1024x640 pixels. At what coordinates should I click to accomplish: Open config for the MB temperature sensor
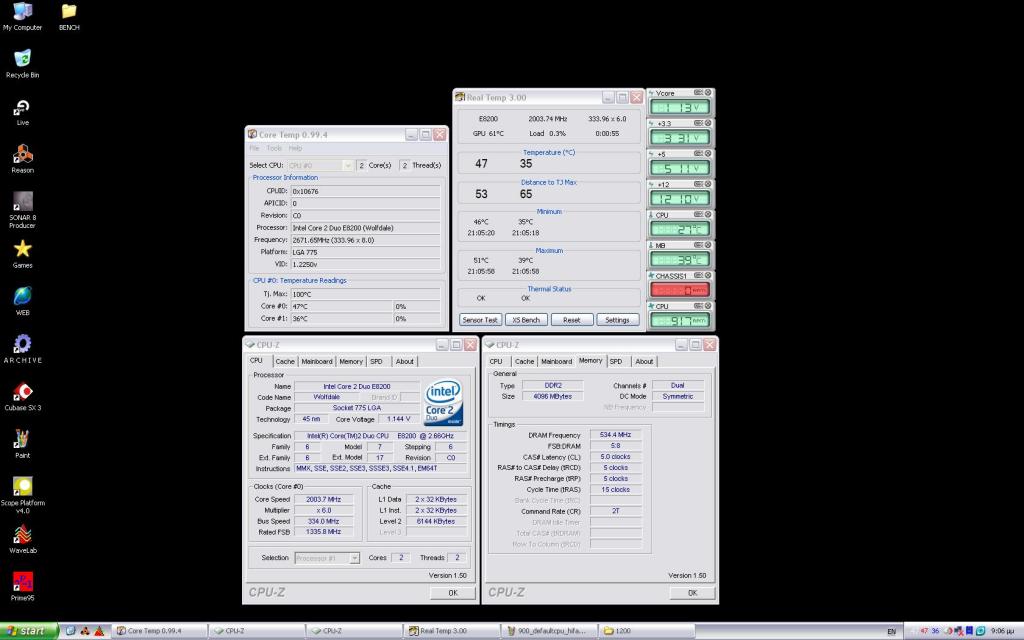point(698,245)
